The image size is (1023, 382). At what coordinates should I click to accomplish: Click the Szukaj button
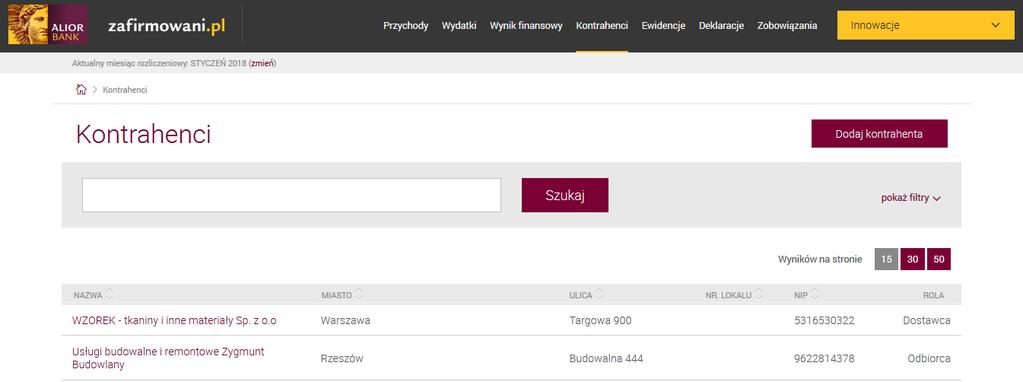click(564, 195)
